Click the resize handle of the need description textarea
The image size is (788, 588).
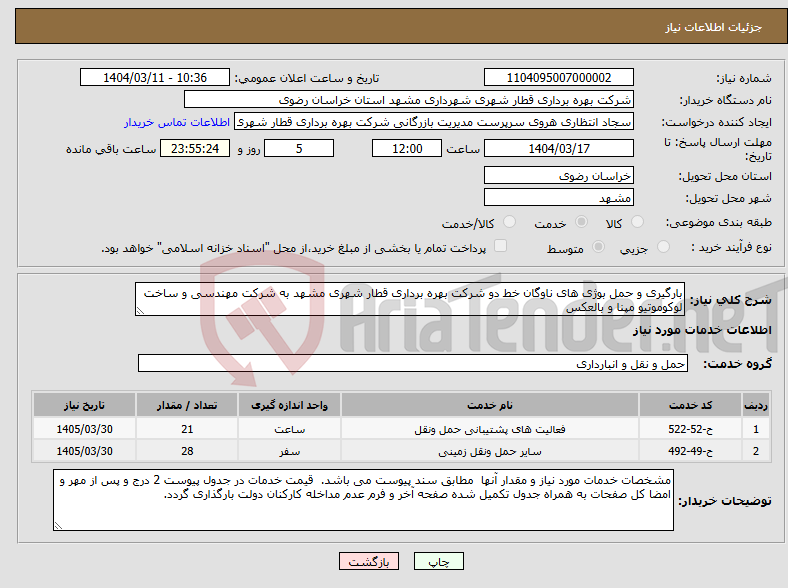pos(140,311)
